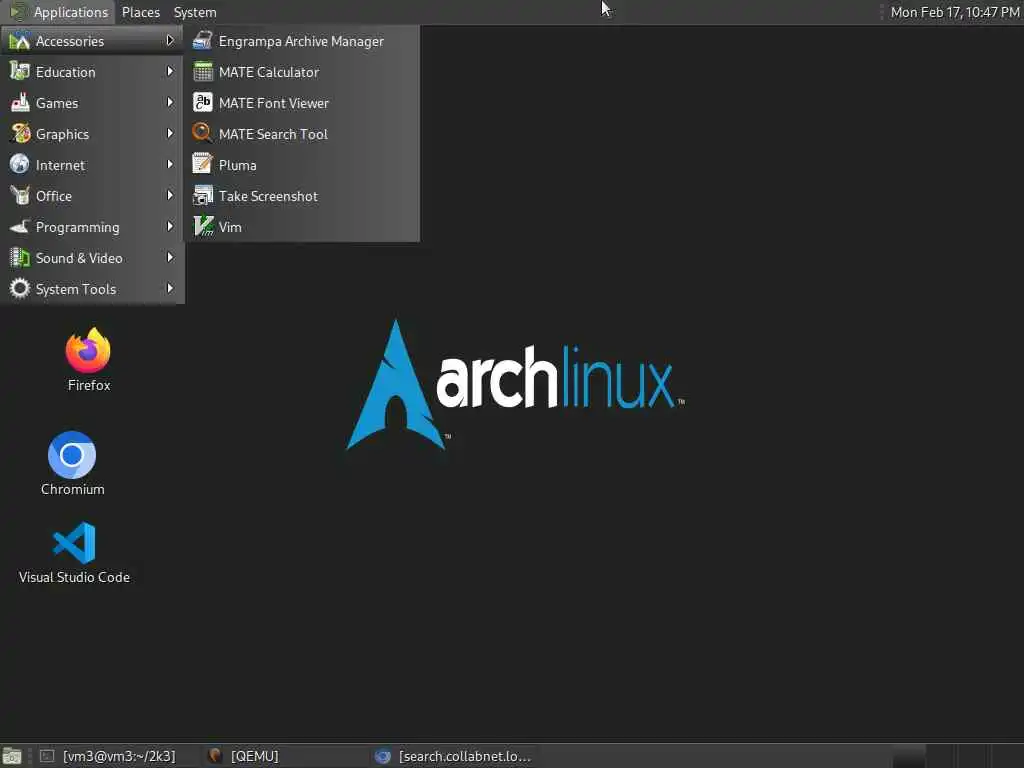Click the Programming category icon

[20, 227]
